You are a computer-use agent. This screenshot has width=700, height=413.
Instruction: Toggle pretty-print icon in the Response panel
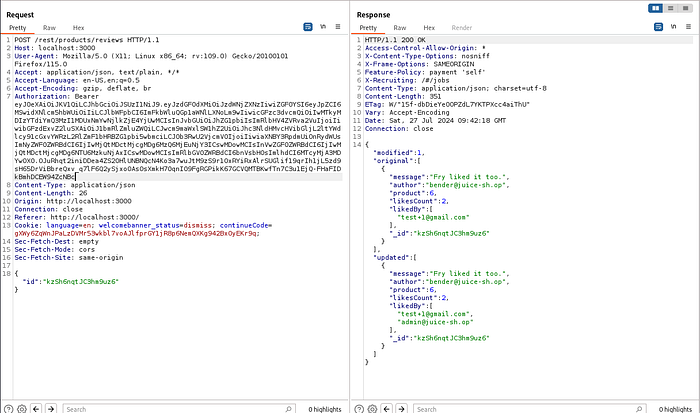(x=658, y=27)
